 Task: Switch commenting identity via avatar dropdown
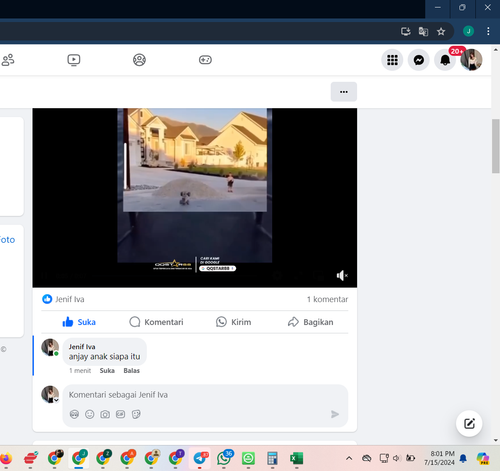point(50,394)
